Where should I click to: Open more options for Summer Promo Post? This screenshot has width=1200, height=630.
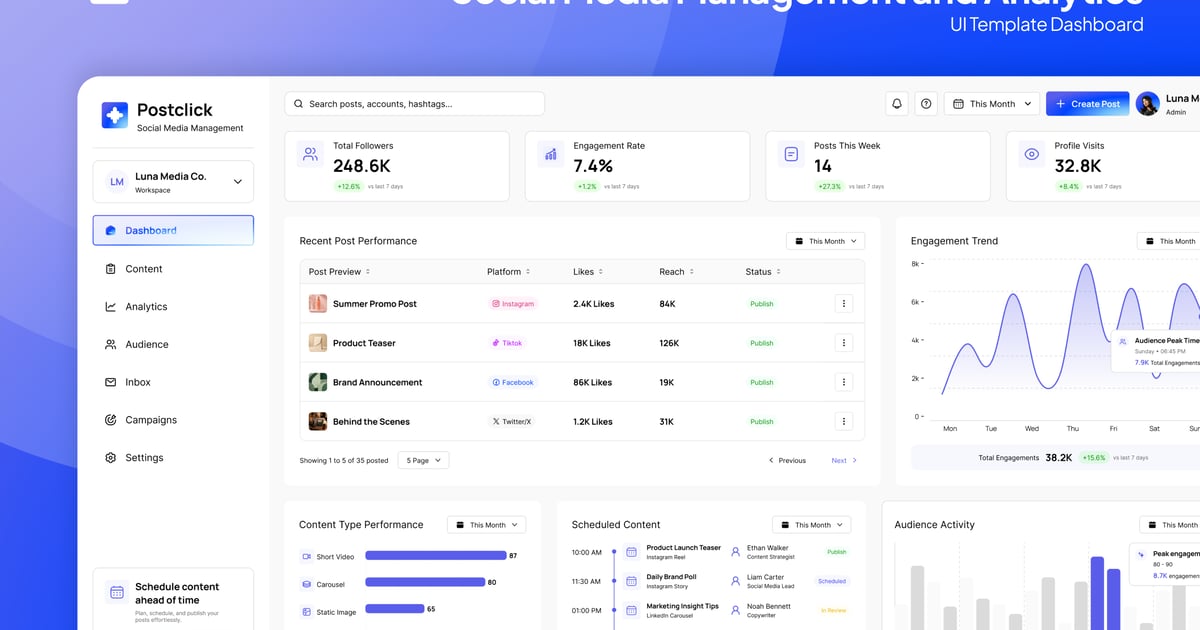point(844,304)
